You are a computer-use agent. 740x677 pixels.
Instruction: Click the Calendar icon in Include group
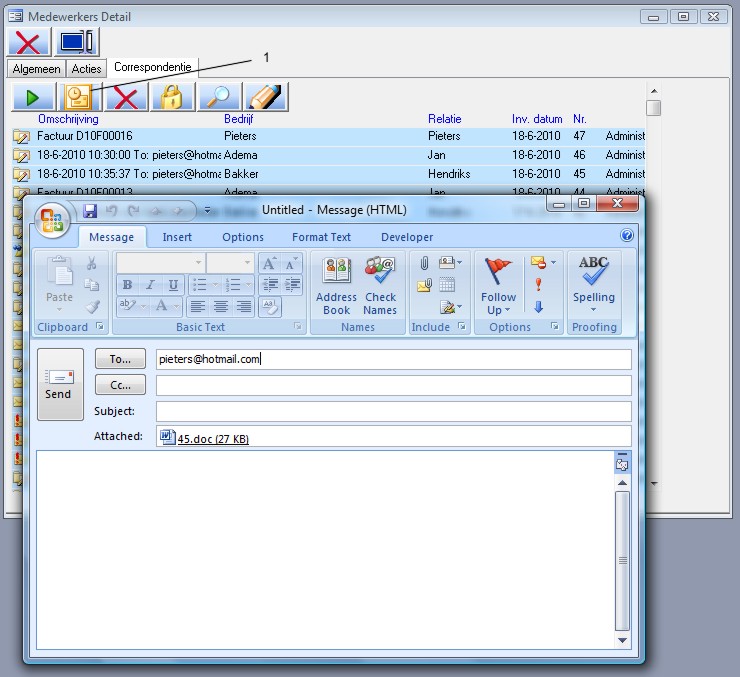[x=447, y=285]
